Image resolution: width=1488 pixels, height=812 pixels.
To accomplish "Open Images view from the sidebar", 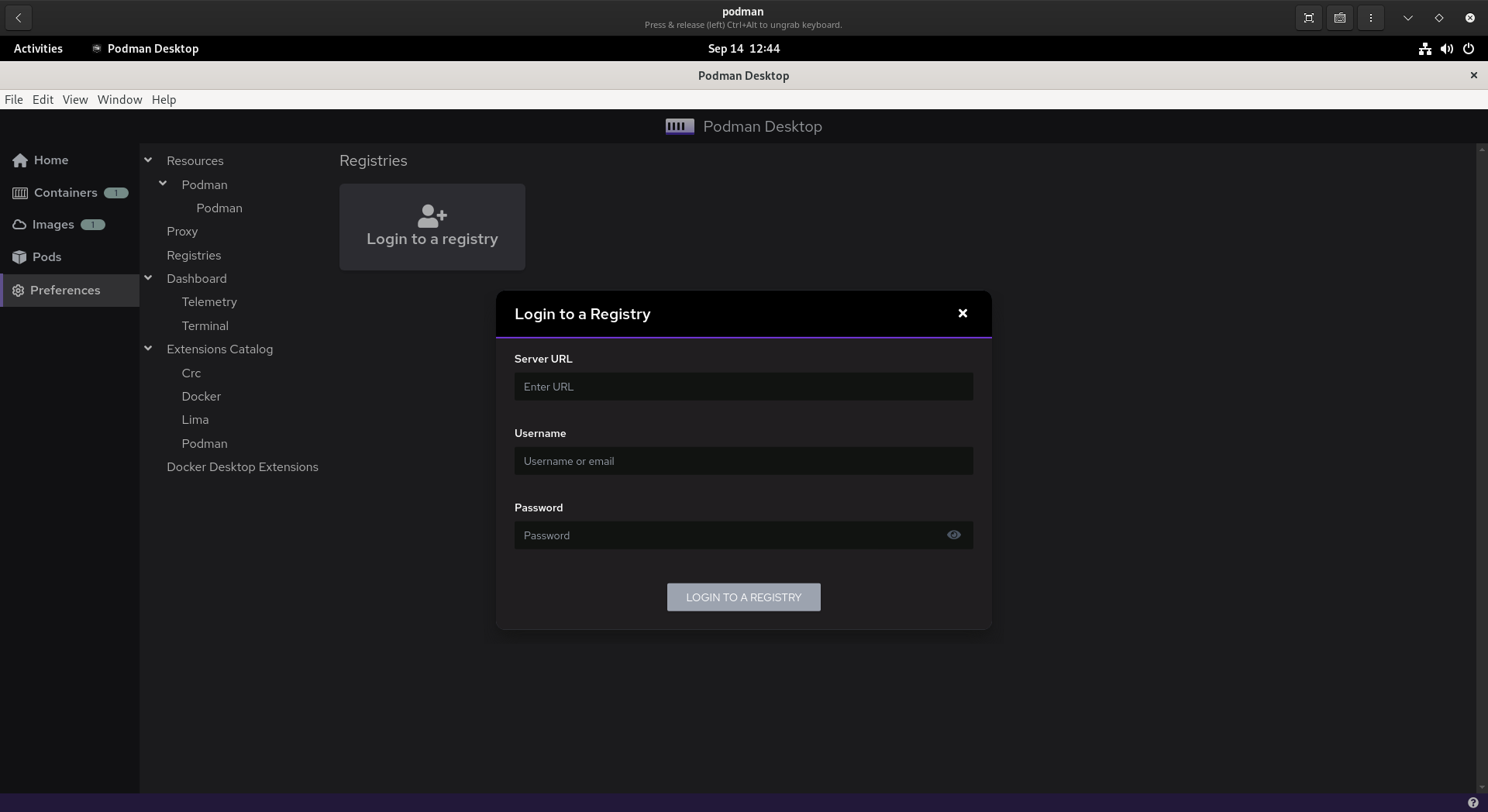I will click(x=52, y=224).
